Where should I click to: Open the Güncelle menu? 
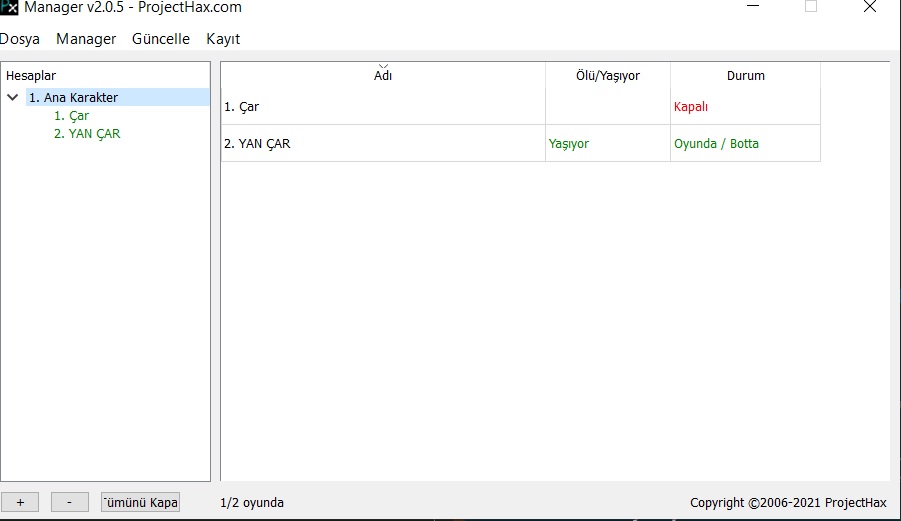point(160,39)
